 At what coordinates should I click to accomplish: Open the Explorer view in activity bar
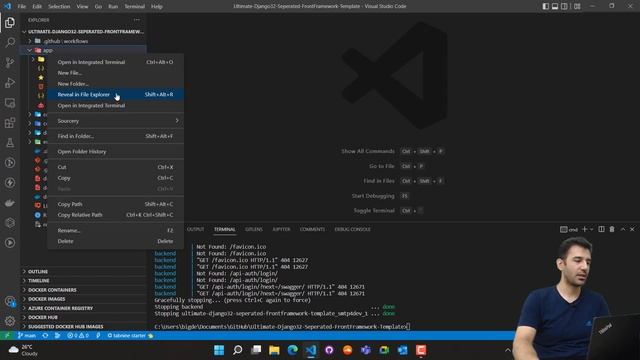[10, 22]
